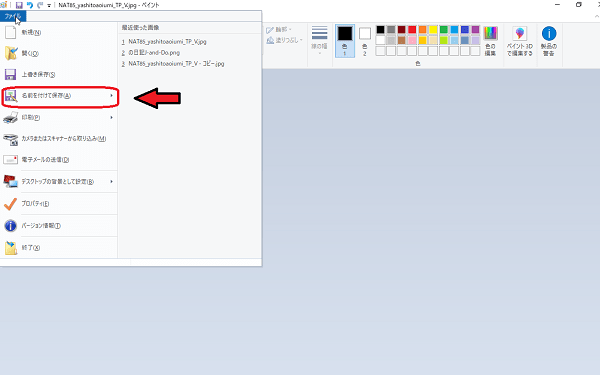Choose 終了(X) to exit Paint

coord(59,248)
